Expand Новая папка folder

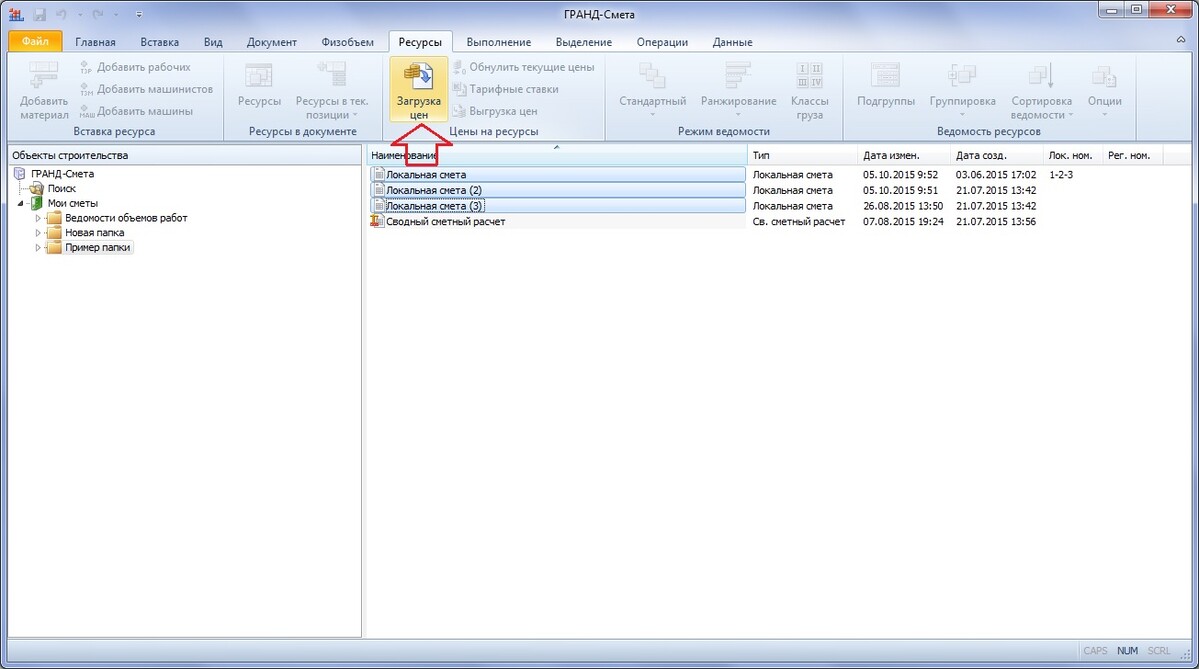tap(37, 232)
